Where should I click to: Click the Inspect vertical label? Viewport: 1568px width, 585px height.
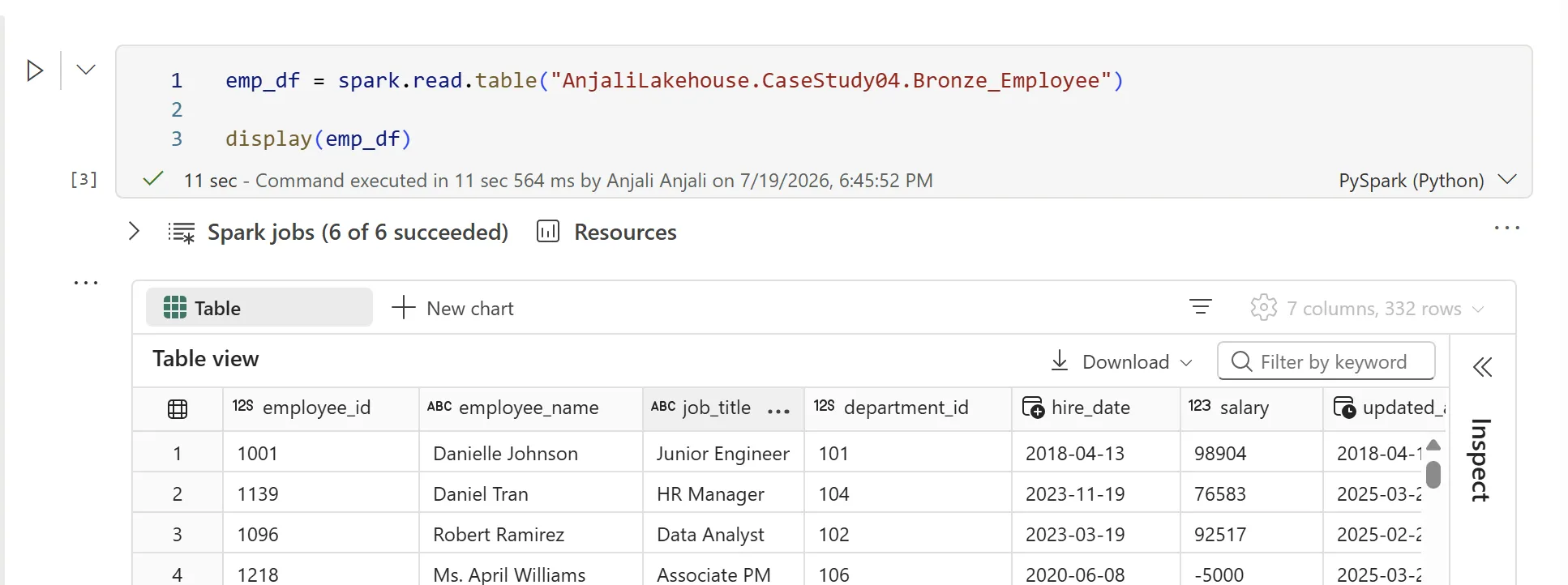1480,460
